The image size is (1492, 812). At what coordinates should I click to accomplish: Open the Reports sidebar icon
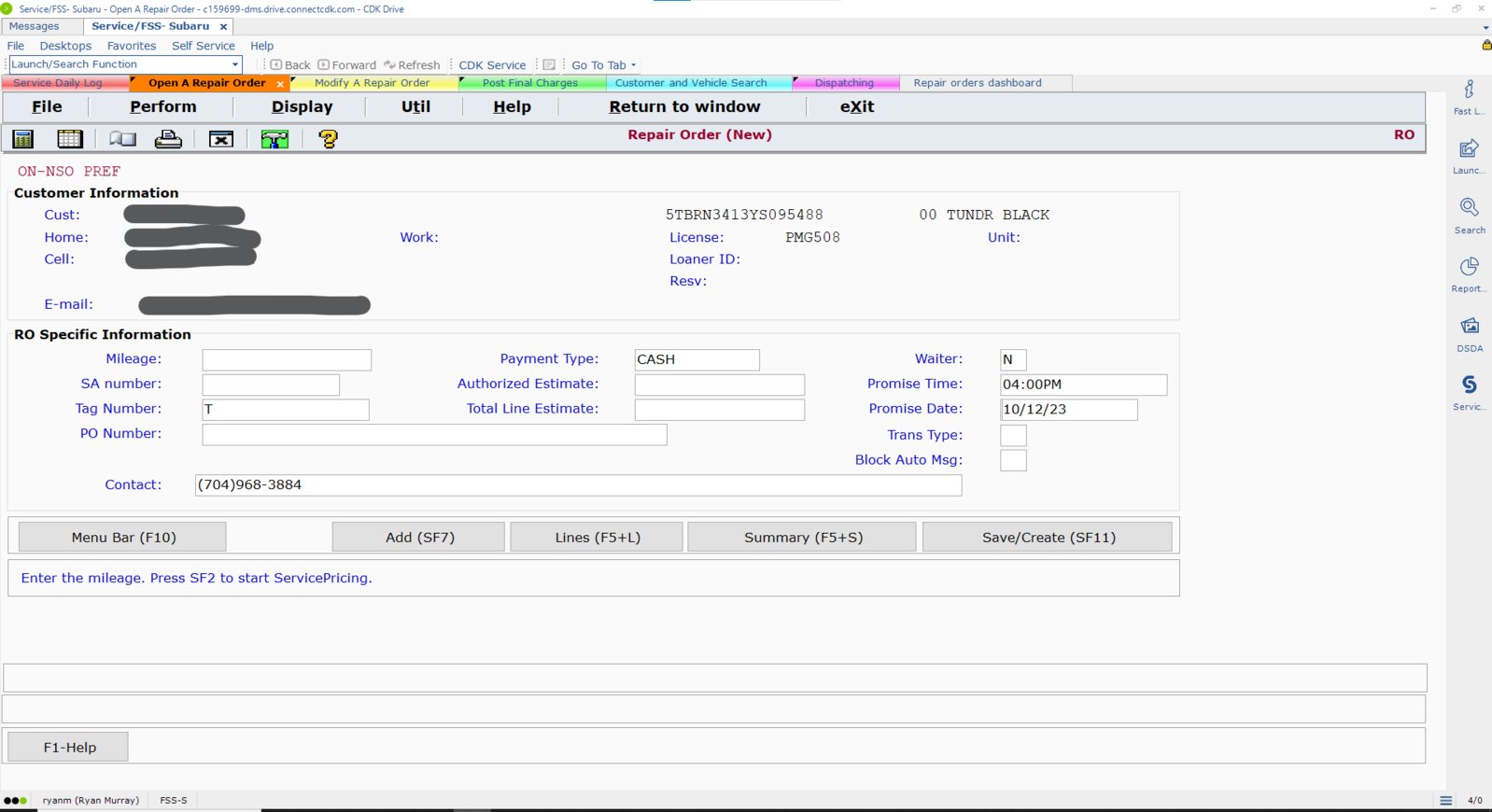pyautogui.click(x=1469, y=274)
